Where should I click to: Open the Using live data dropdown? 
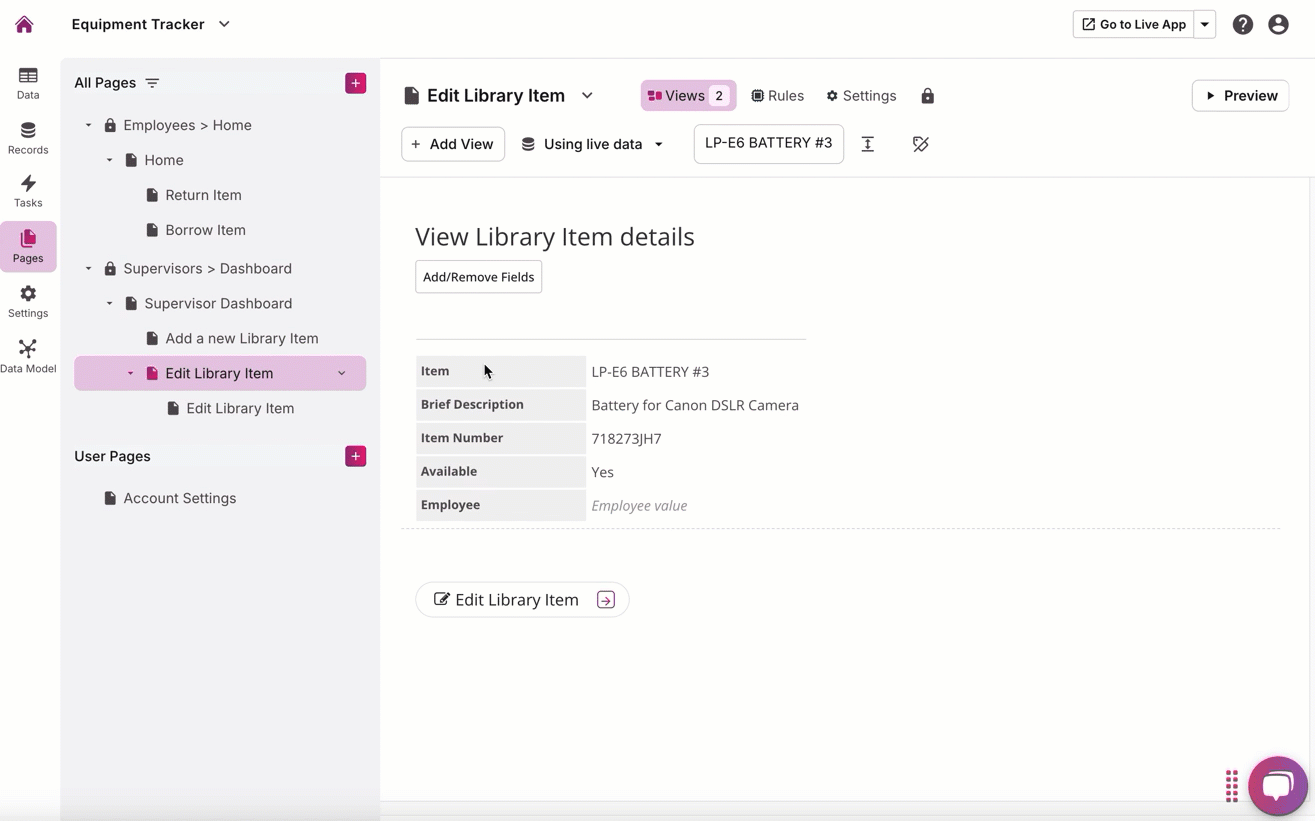[592, 144]
